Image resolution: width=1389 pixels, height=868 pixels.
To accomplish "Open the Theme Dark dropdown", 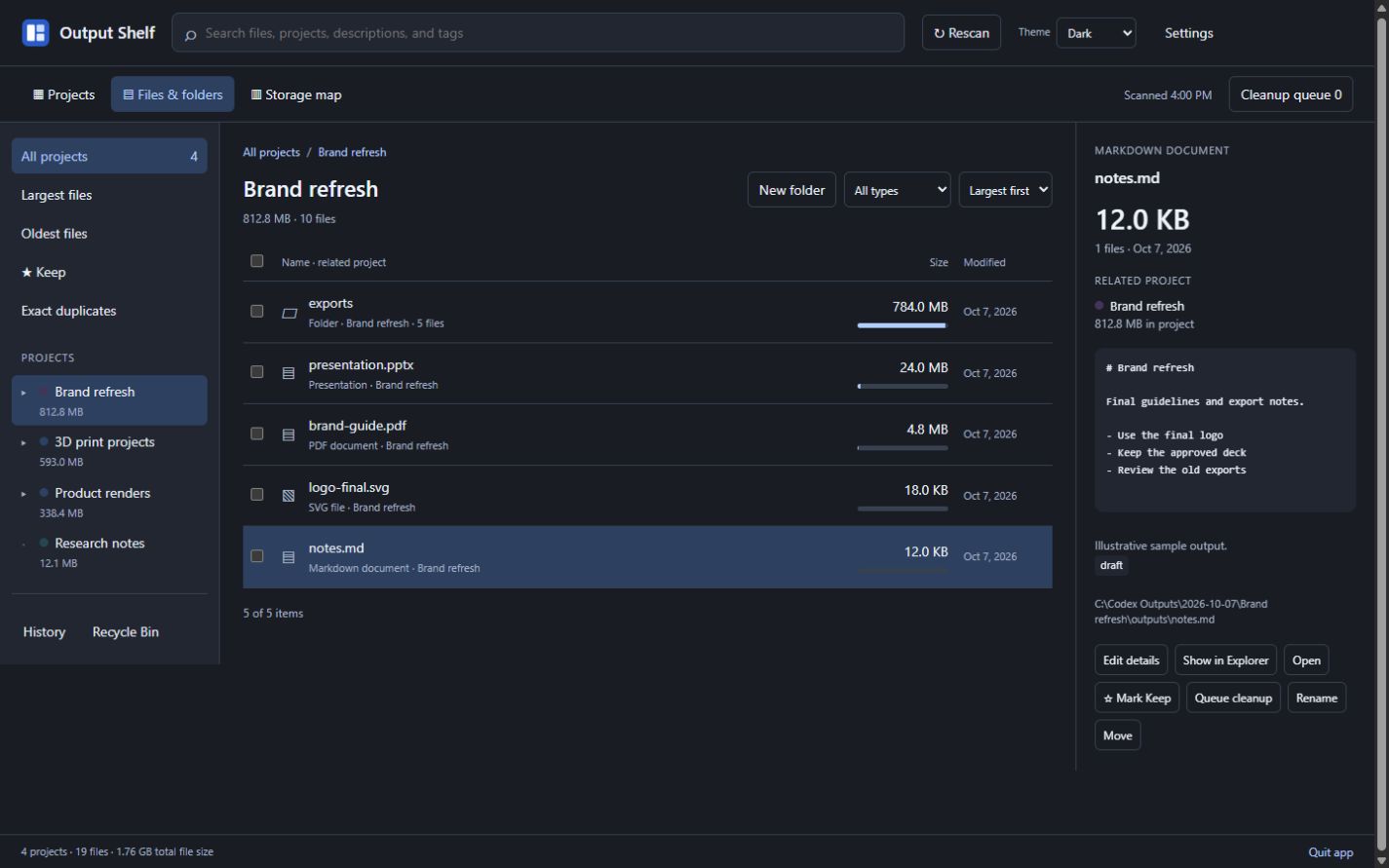I will (x=1096, y=33).
